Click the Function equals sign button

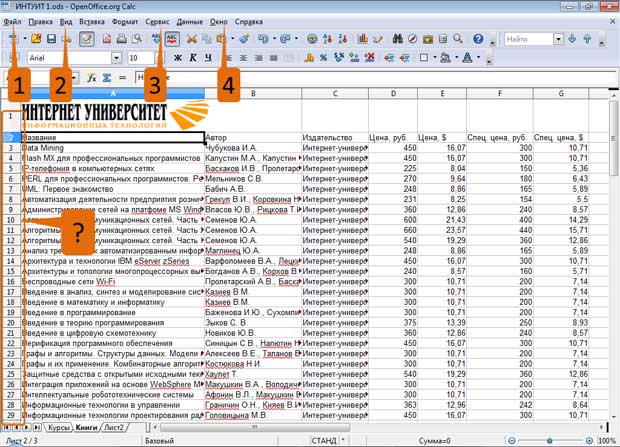click(x=122, y=78)
